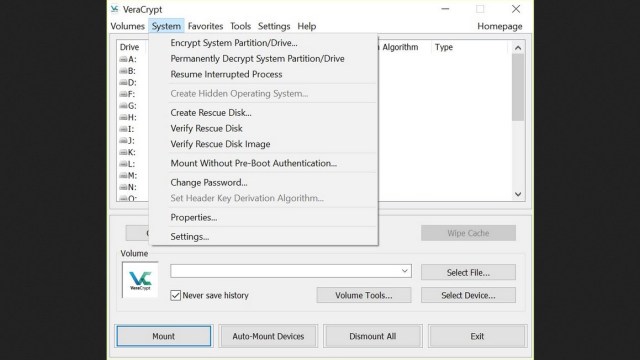Click the Volume Tools... button

(364, 295)
